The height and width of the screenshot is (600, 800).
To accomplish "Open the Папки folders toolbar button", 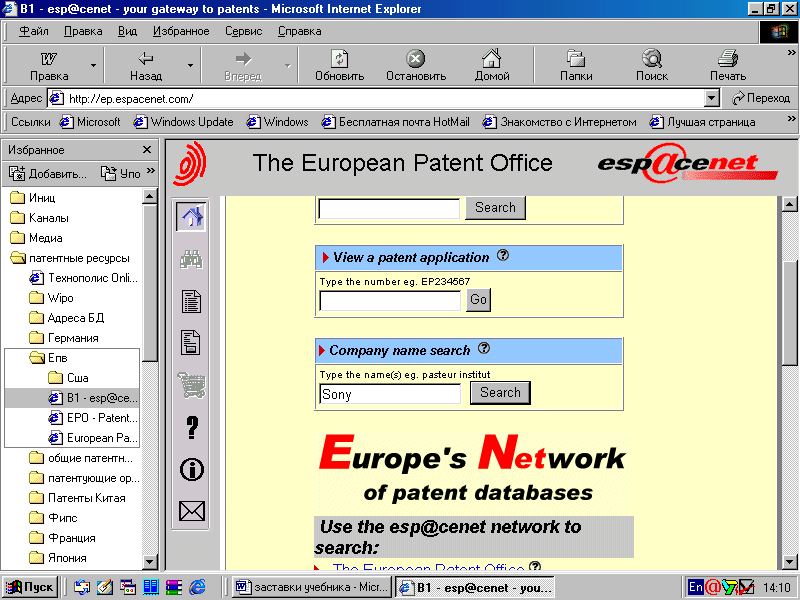I will (x=576, y=65).
